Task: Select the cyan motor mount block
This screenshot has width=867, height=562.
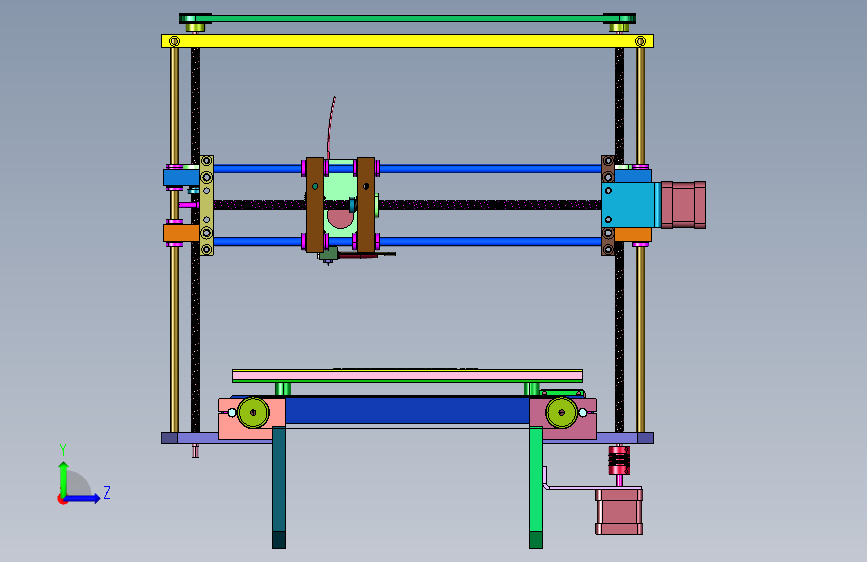Action: tap(631, 205)
